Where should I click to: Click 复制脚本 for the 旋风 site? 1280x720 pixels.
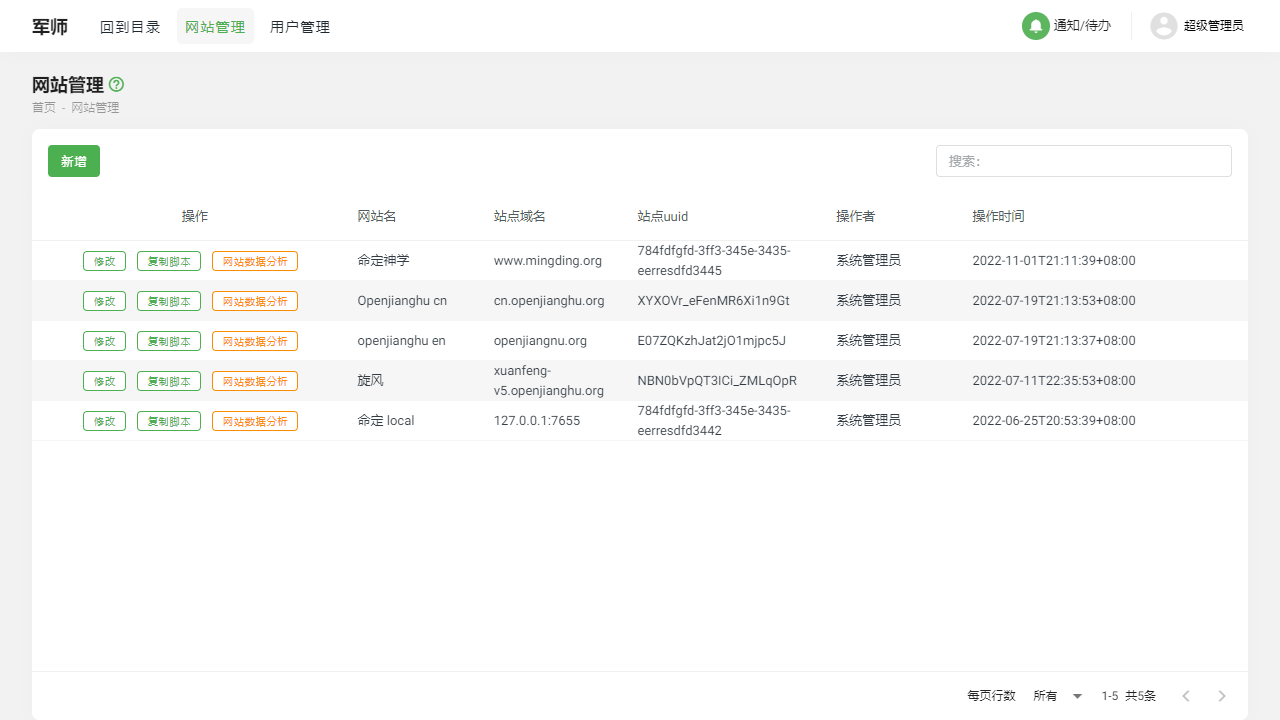tap(168, 381)
